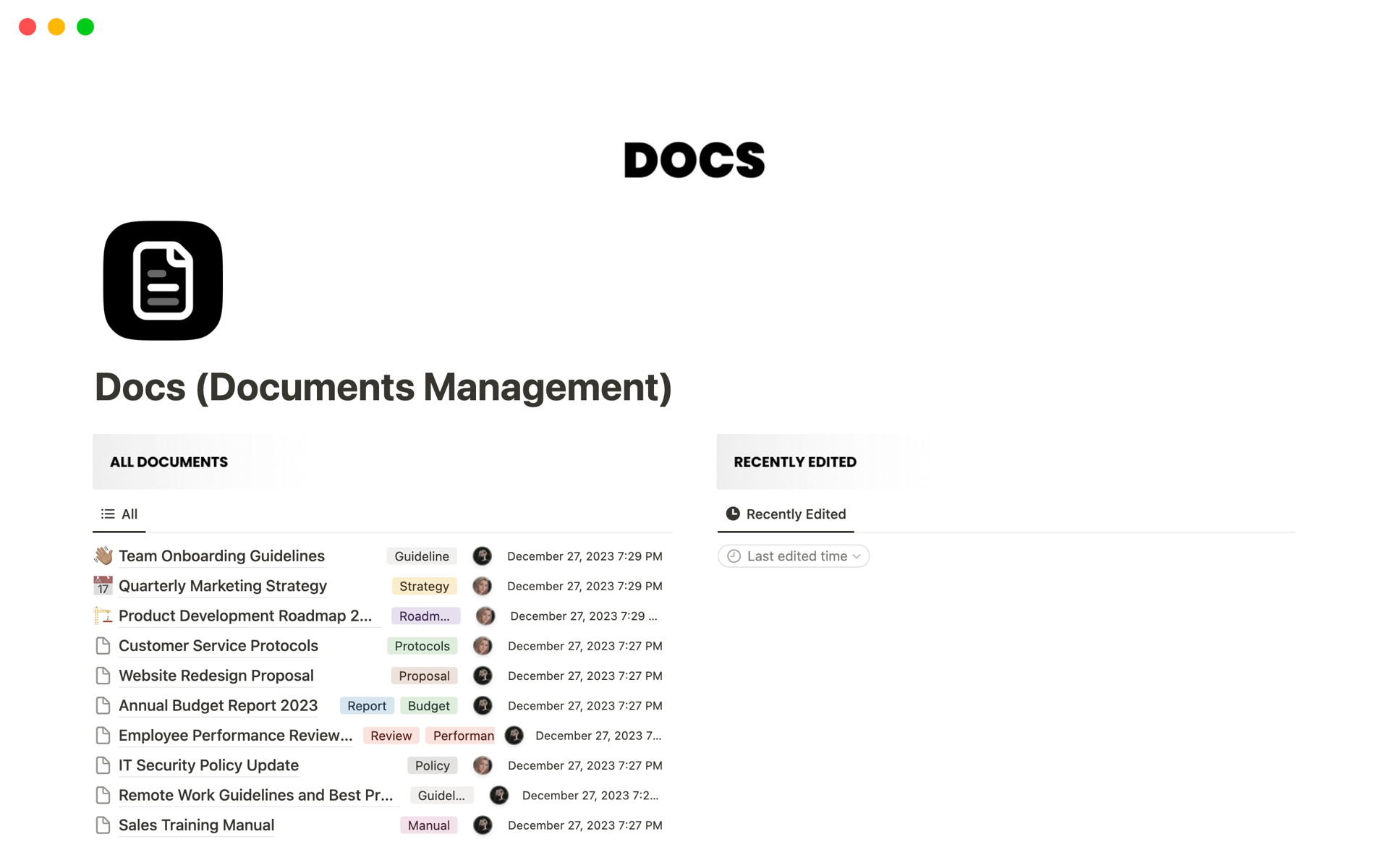Viewport: 1389px width, 868px height.
Task: Toggle the All list view filter
Action: coord(119,514)
